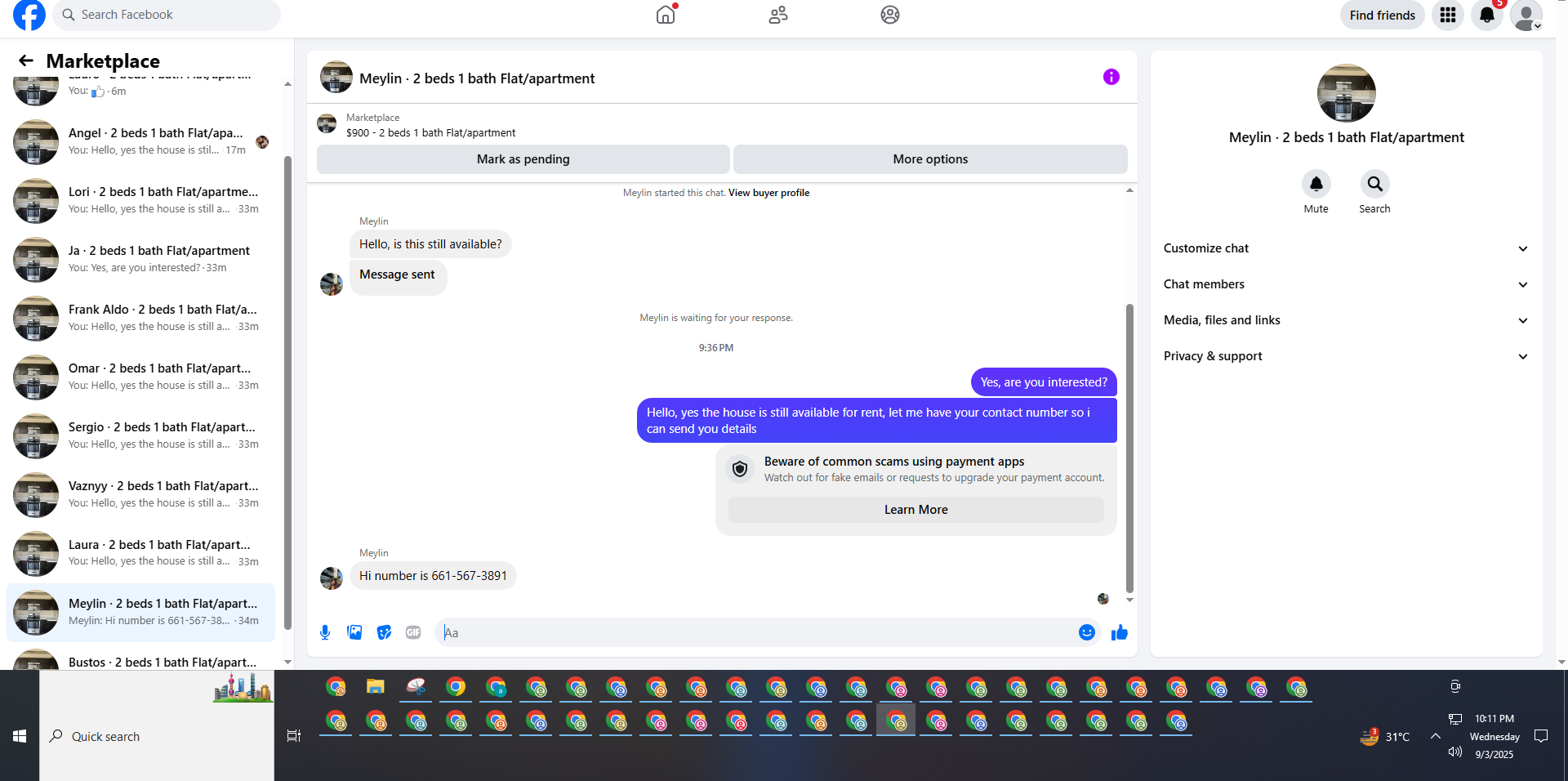Open the Windows notification center
Viewport: 1568px width, 781px height.
[1541, 736]
